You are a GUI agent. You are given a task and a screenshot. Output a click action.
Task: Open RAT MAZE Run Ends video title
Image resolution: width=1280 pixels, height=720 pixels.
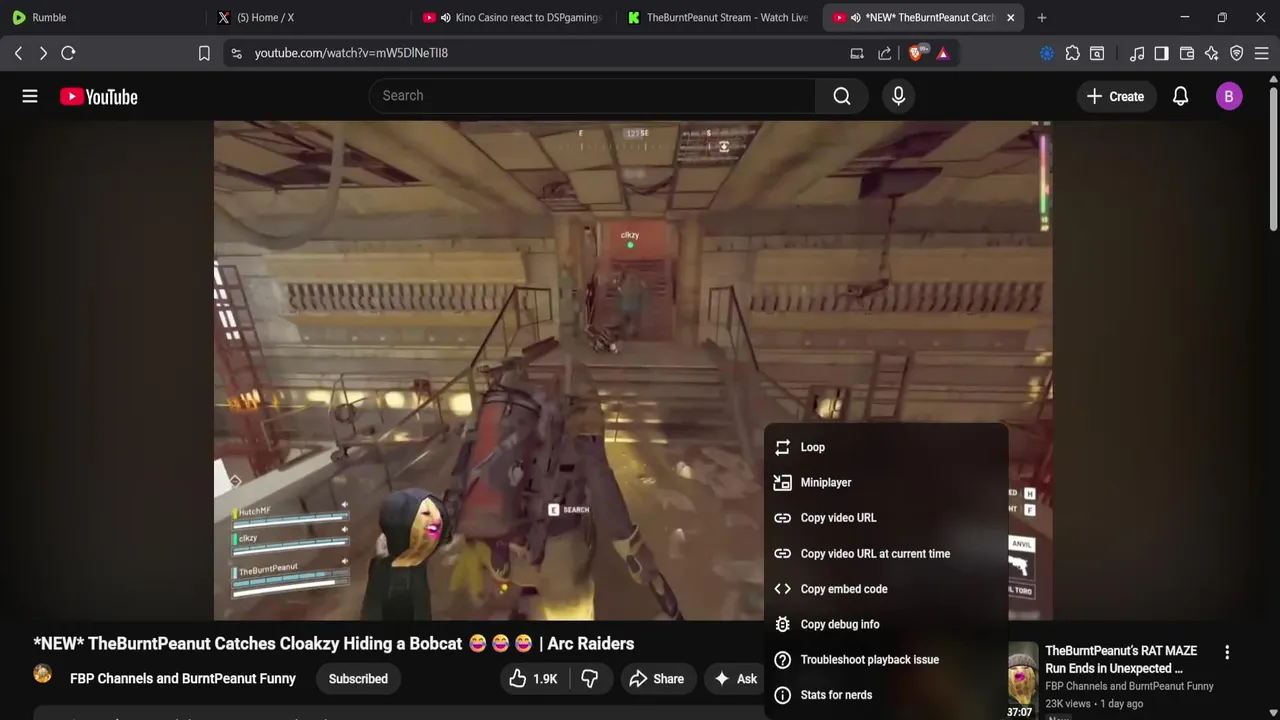click(1121, 659)
